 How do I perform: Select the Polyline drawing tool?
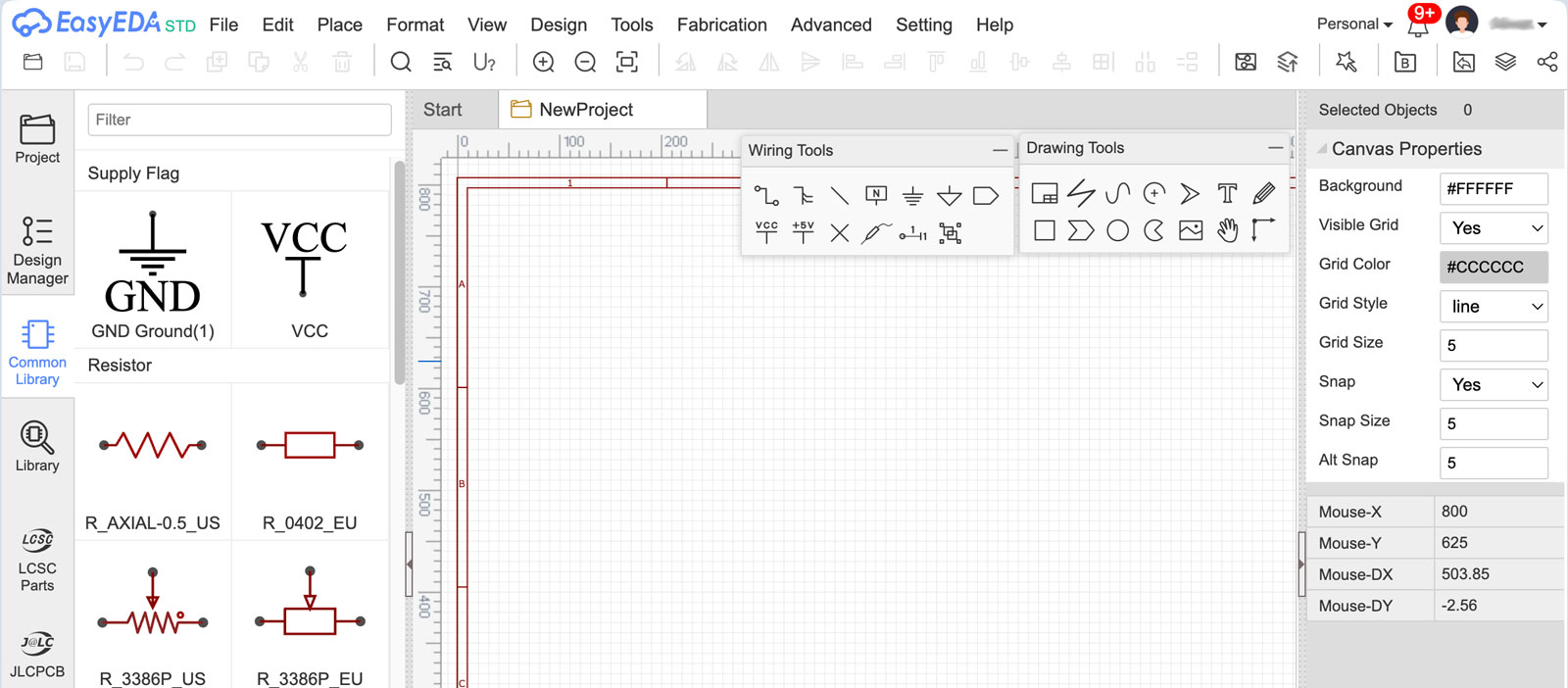[x=1081, y=193]
